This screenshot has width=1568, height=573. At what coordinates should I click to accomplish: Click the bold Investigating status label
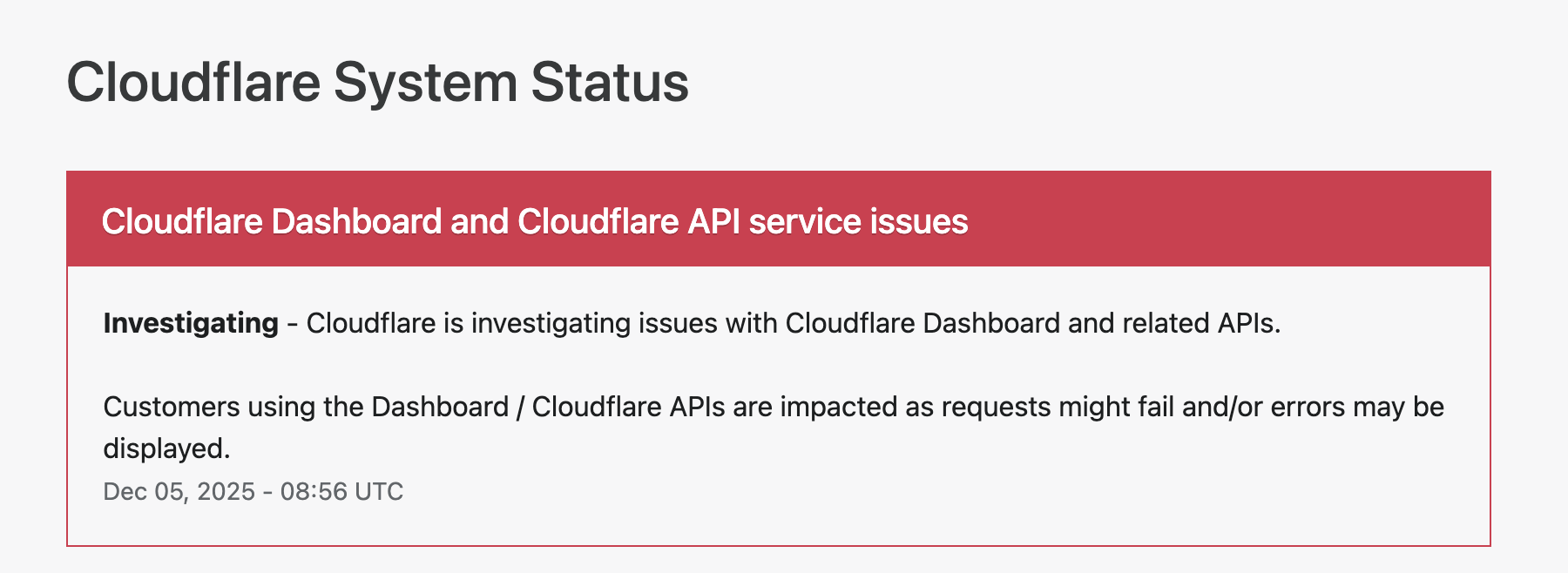click(x=191, y=323)
